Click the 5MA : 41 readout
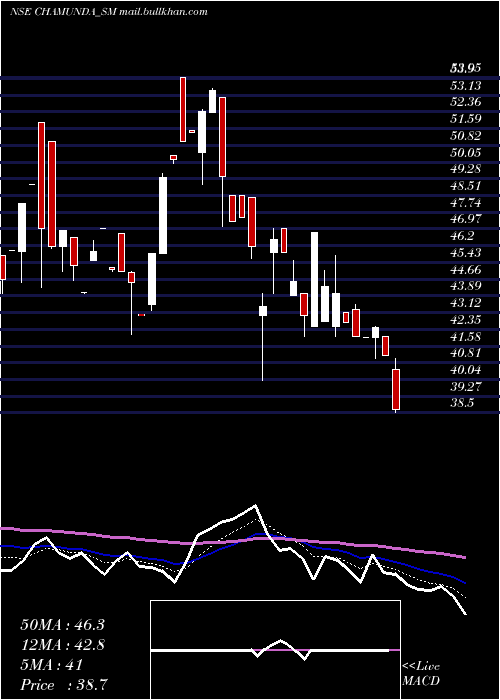Image resolution: width=500 pixels, height=700 pixels. click(51, 665)
